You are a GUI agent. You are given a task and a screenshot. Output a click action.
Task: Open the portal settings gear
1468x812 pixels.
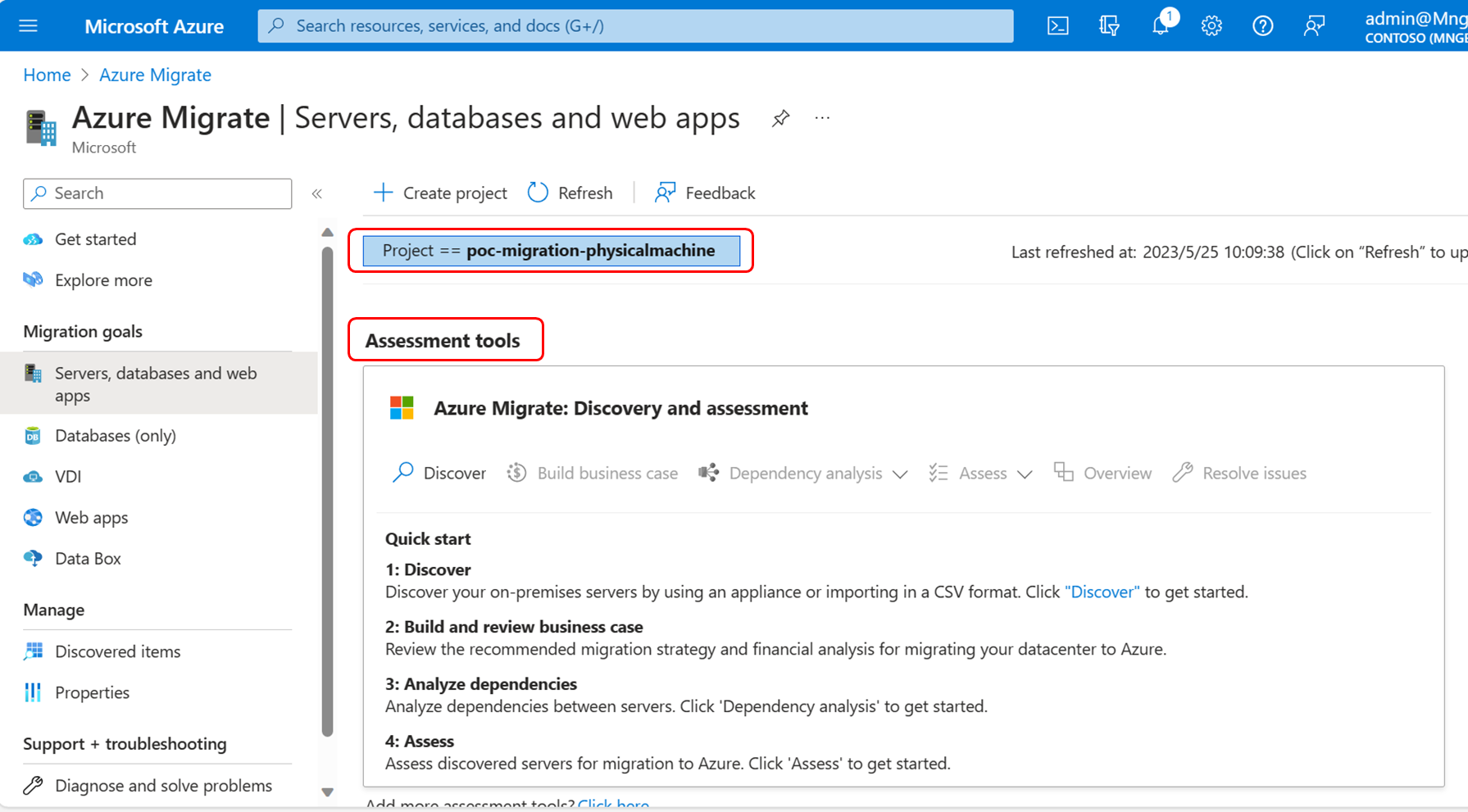pyautogui.click(x=1211, y=25)
